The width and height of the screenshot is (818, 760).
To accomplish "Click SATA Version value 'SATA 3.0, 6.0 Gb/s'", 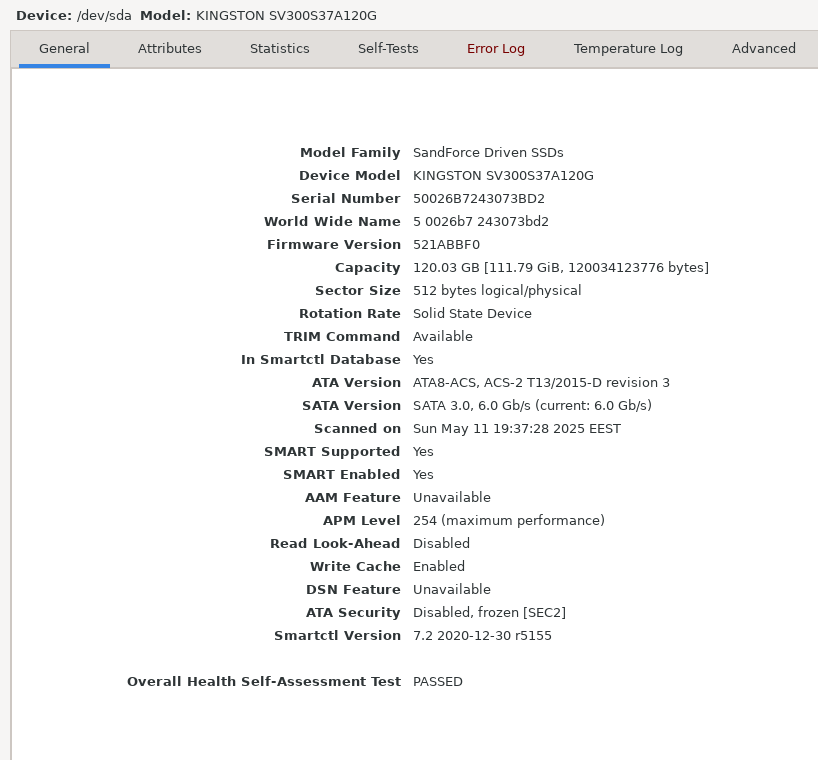I will pos(472,405).
